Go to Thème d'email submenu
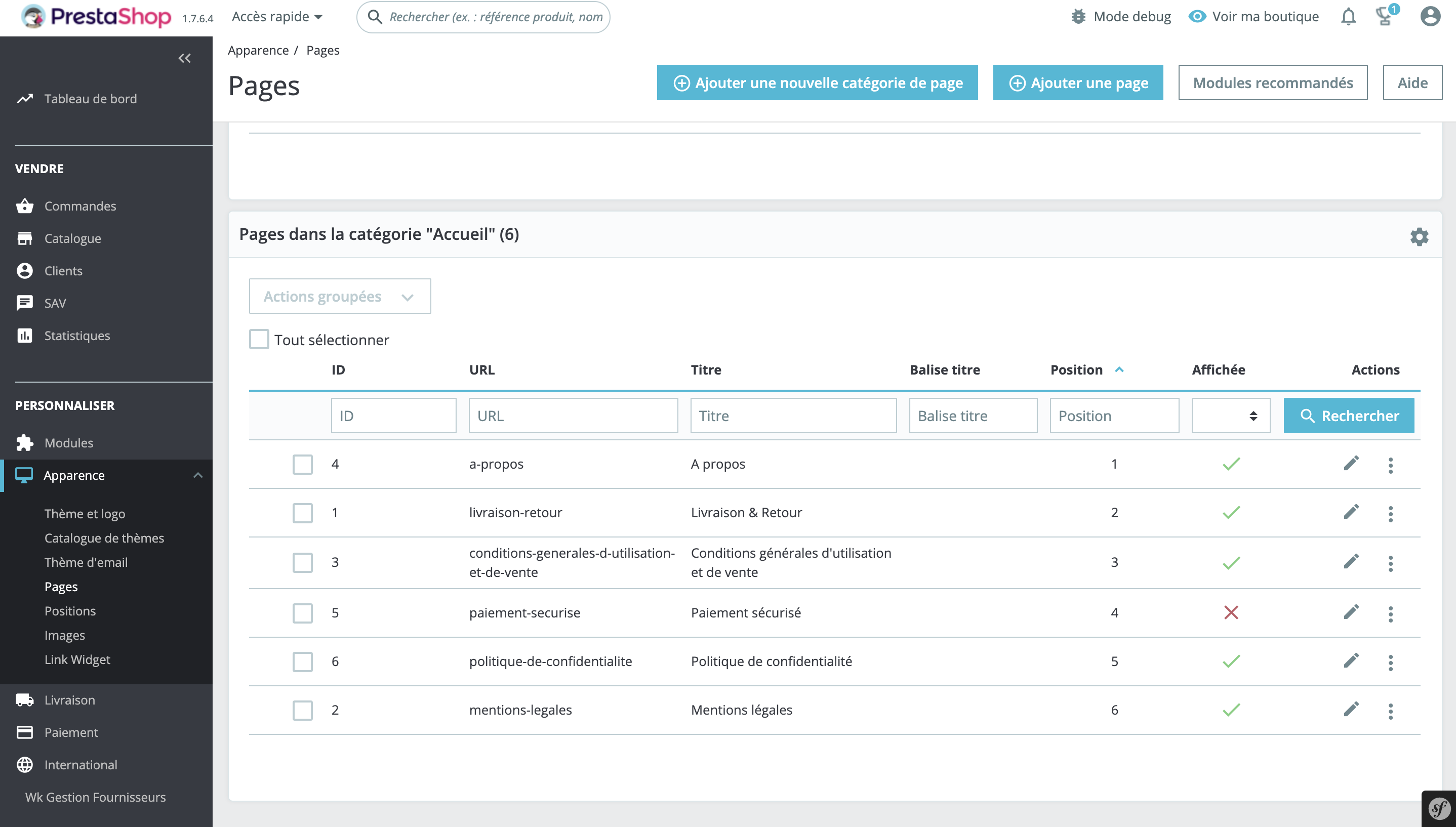 pyautogui.click(x=86, y=562)
